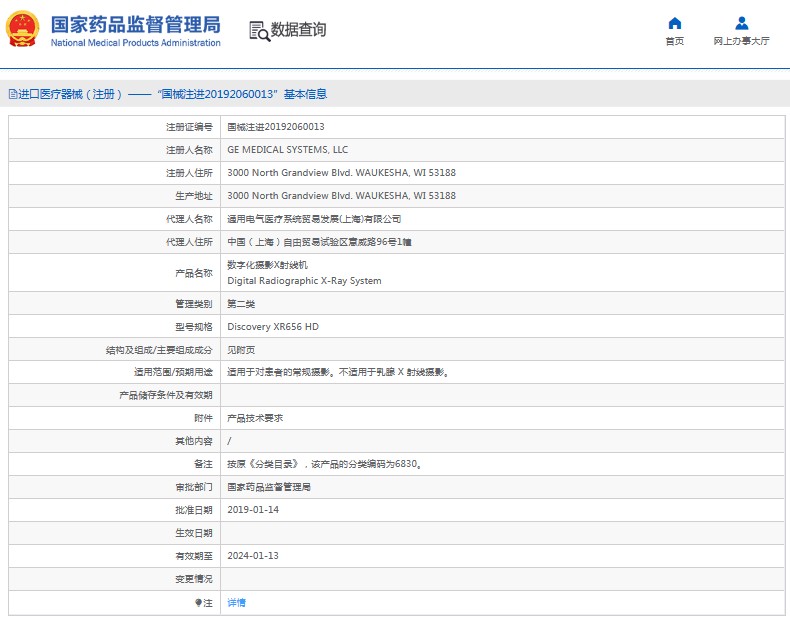Select Discovery XR656 HD model value
The image size is (790, 620).
[x=273, y=327]
